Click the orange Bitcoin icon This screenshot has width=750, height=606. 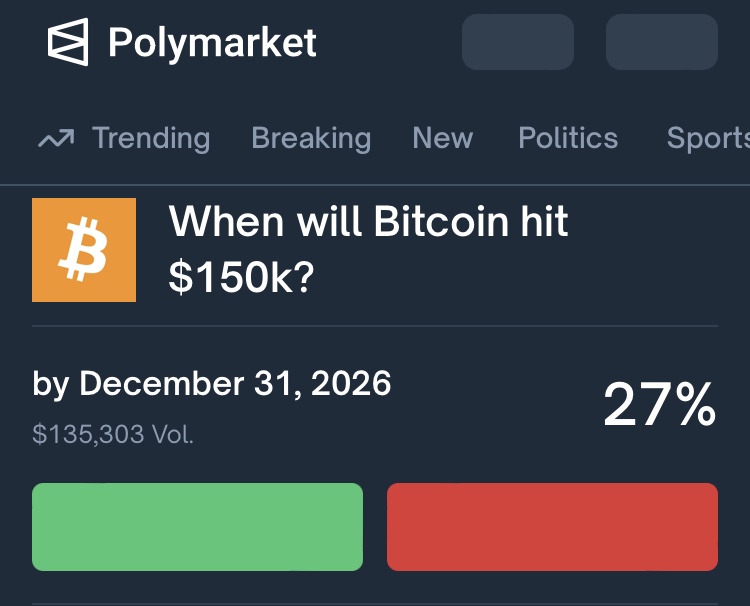pos(84,250)
